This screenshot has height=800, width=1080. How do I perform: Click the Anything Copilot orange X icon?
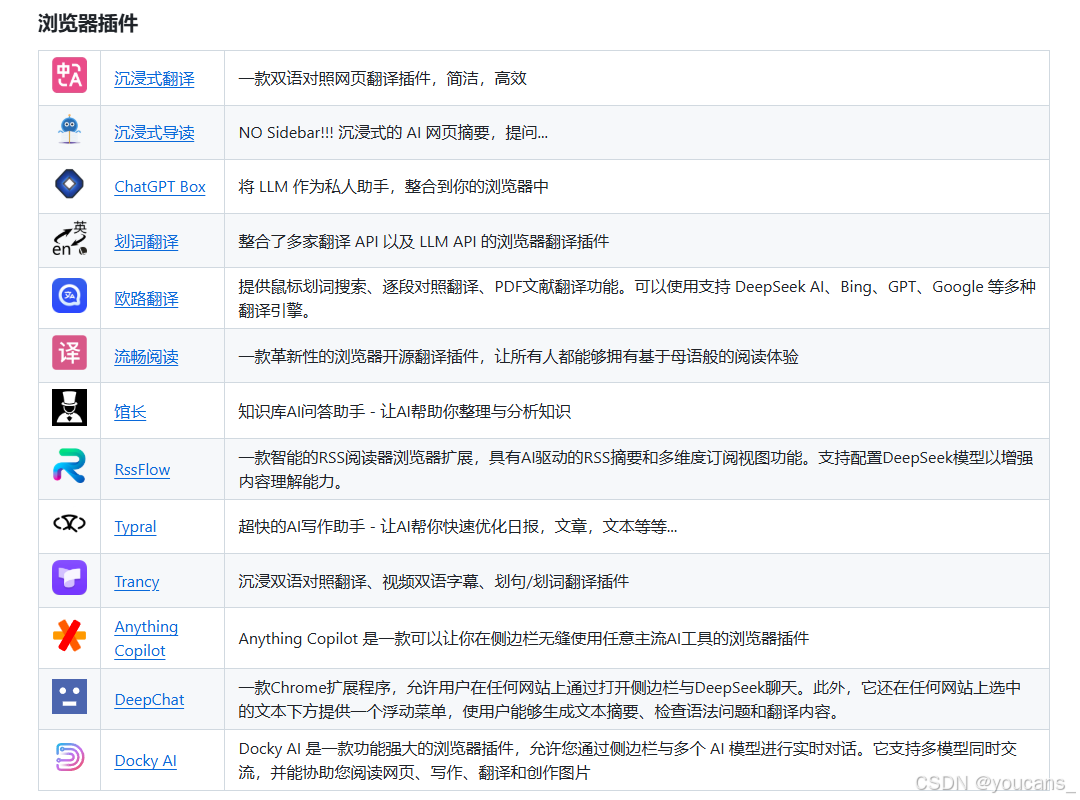(x=69, y=635)
